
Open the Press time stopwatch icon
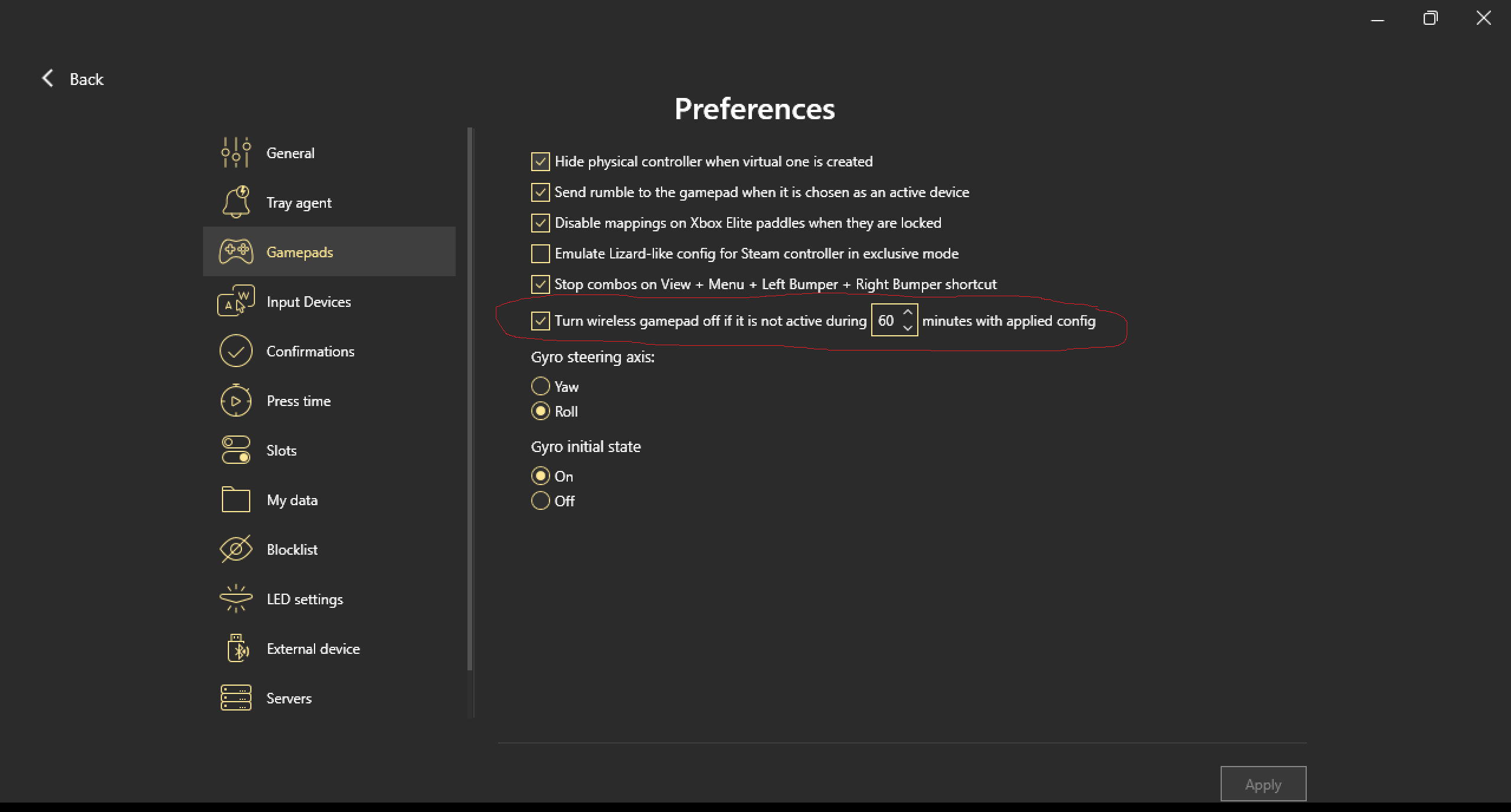point(236,401)
